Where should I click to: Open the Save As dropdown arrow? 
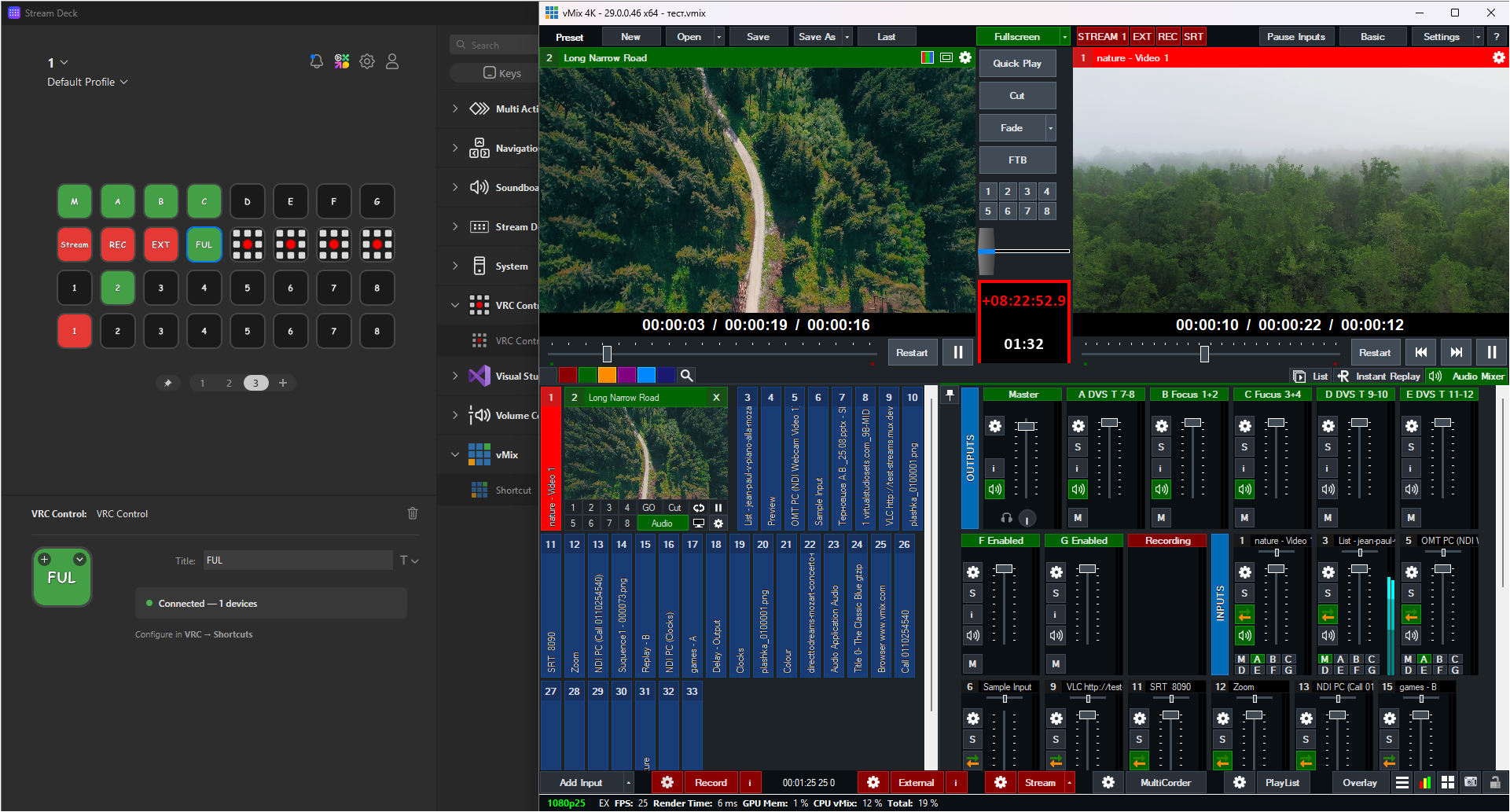[847, 37]
